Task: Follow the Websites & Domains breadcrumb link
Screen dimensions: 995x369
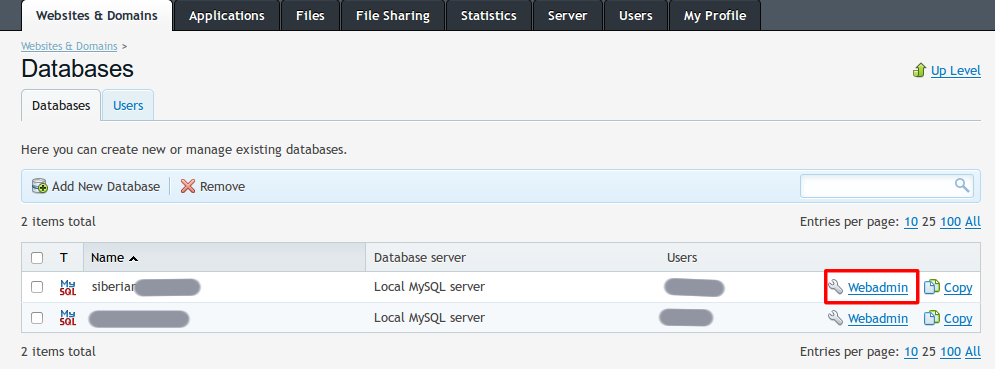Action: (69, 46)
